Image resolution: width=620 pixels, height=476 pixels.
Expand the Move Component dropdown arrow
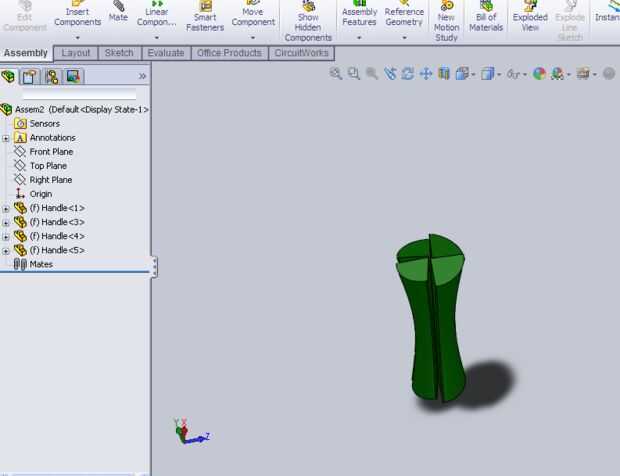click(253, 38)
